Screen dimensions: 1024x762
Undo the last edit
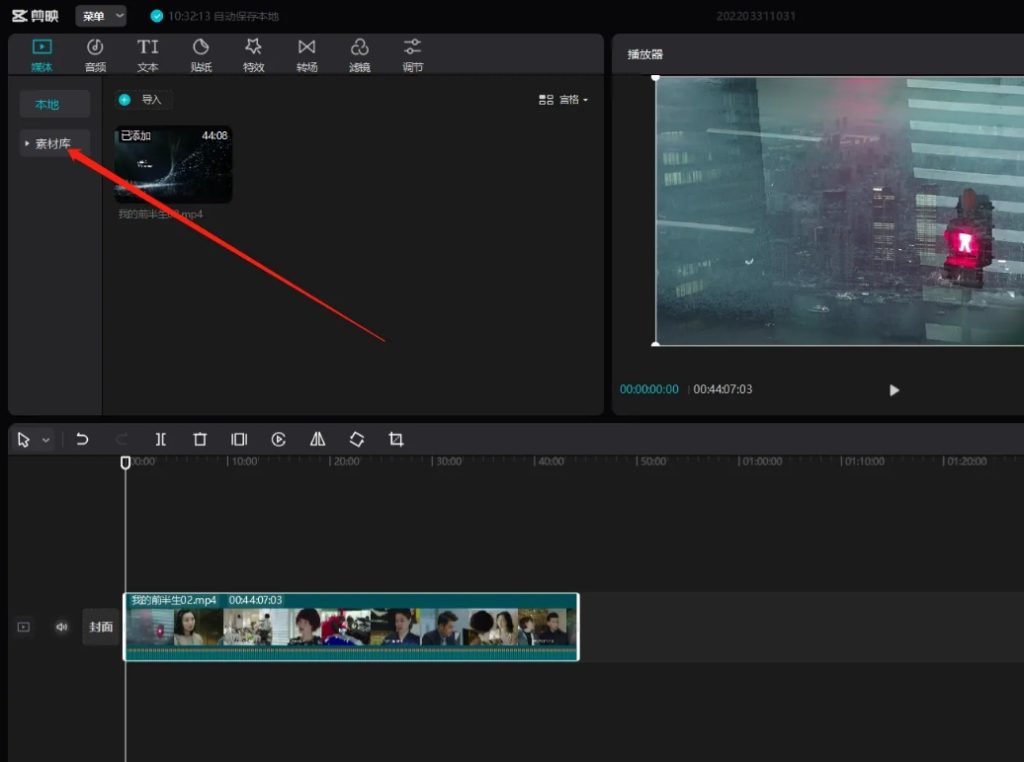[x=82, y=439]
